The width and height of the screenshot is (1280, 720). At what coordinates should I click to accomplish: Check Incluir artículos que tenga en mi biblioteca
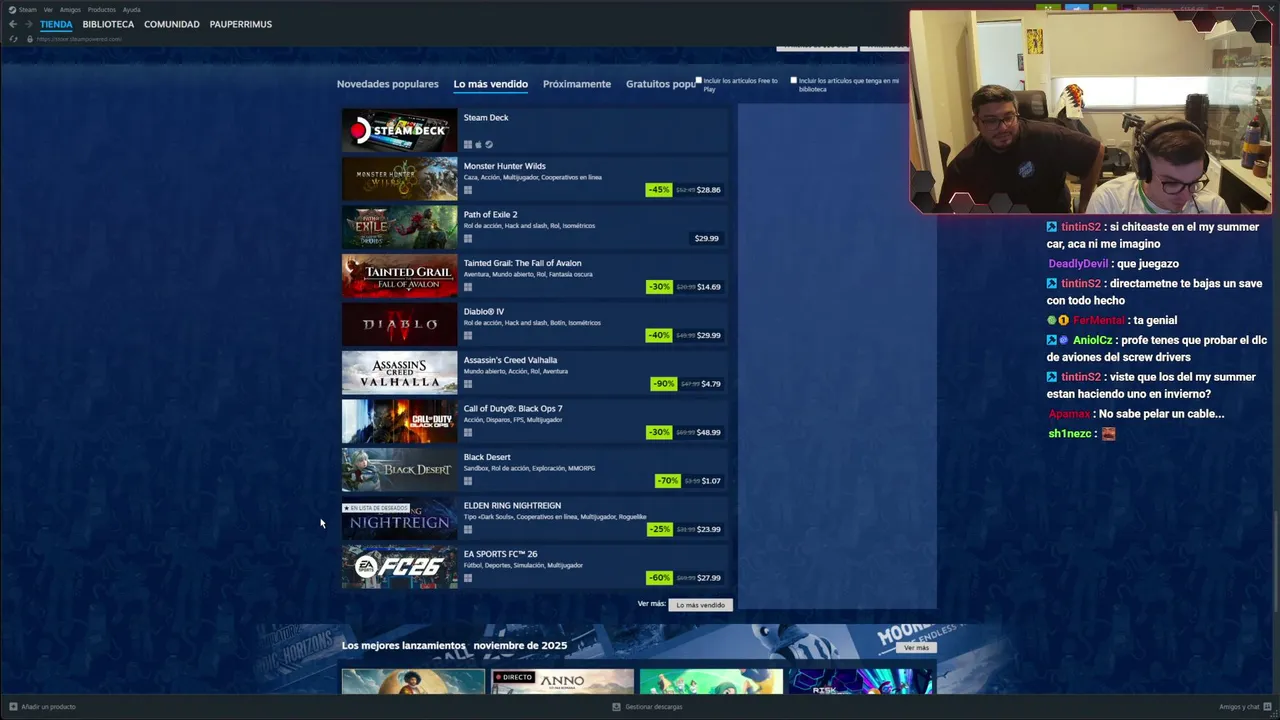[794, 81]
